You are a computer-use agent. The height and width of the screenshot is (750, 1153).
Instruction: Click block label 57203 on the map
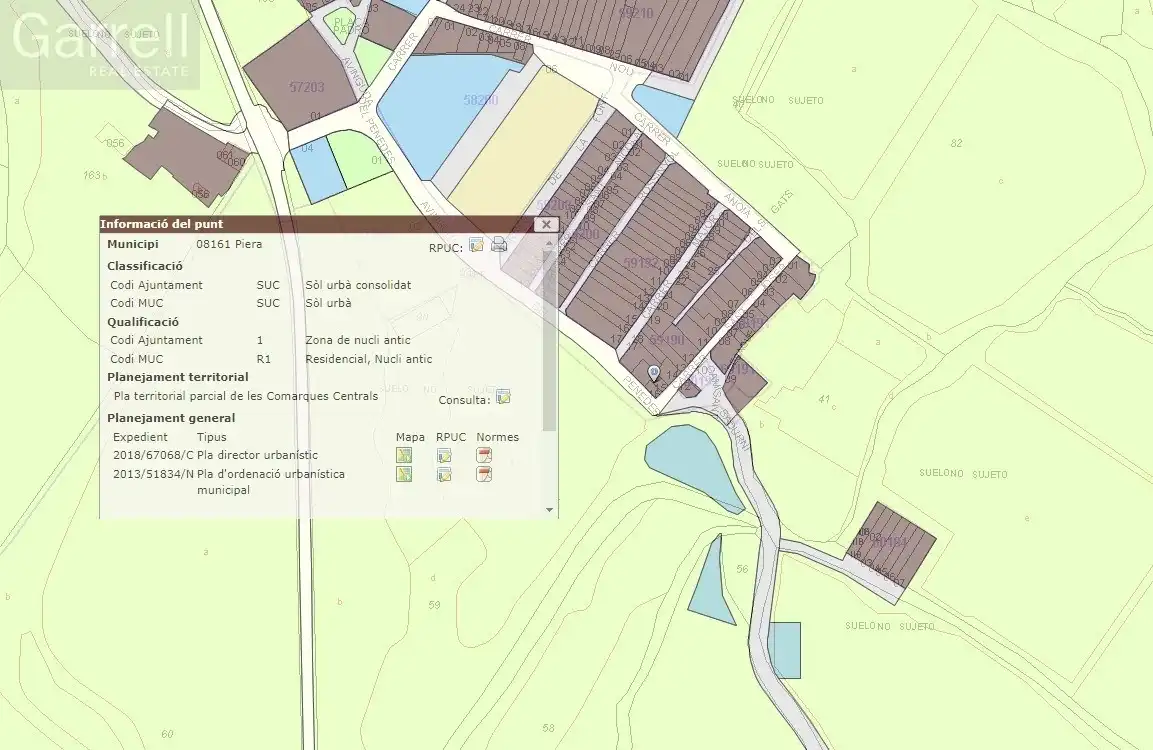point(307,87)
